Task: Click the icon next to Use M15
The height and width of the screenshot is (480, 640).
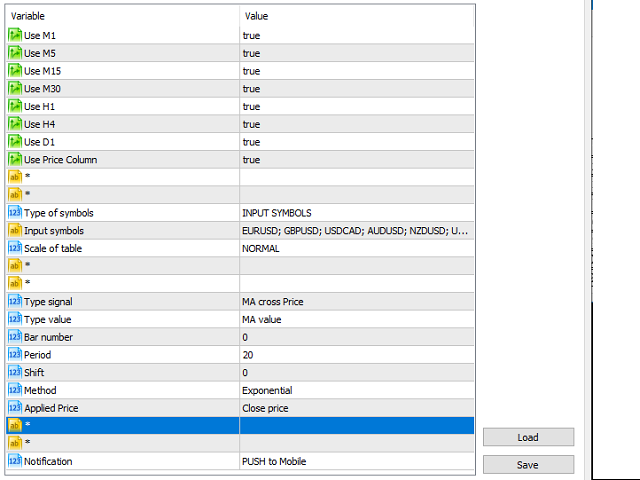Action: click(x=15, y=71)
